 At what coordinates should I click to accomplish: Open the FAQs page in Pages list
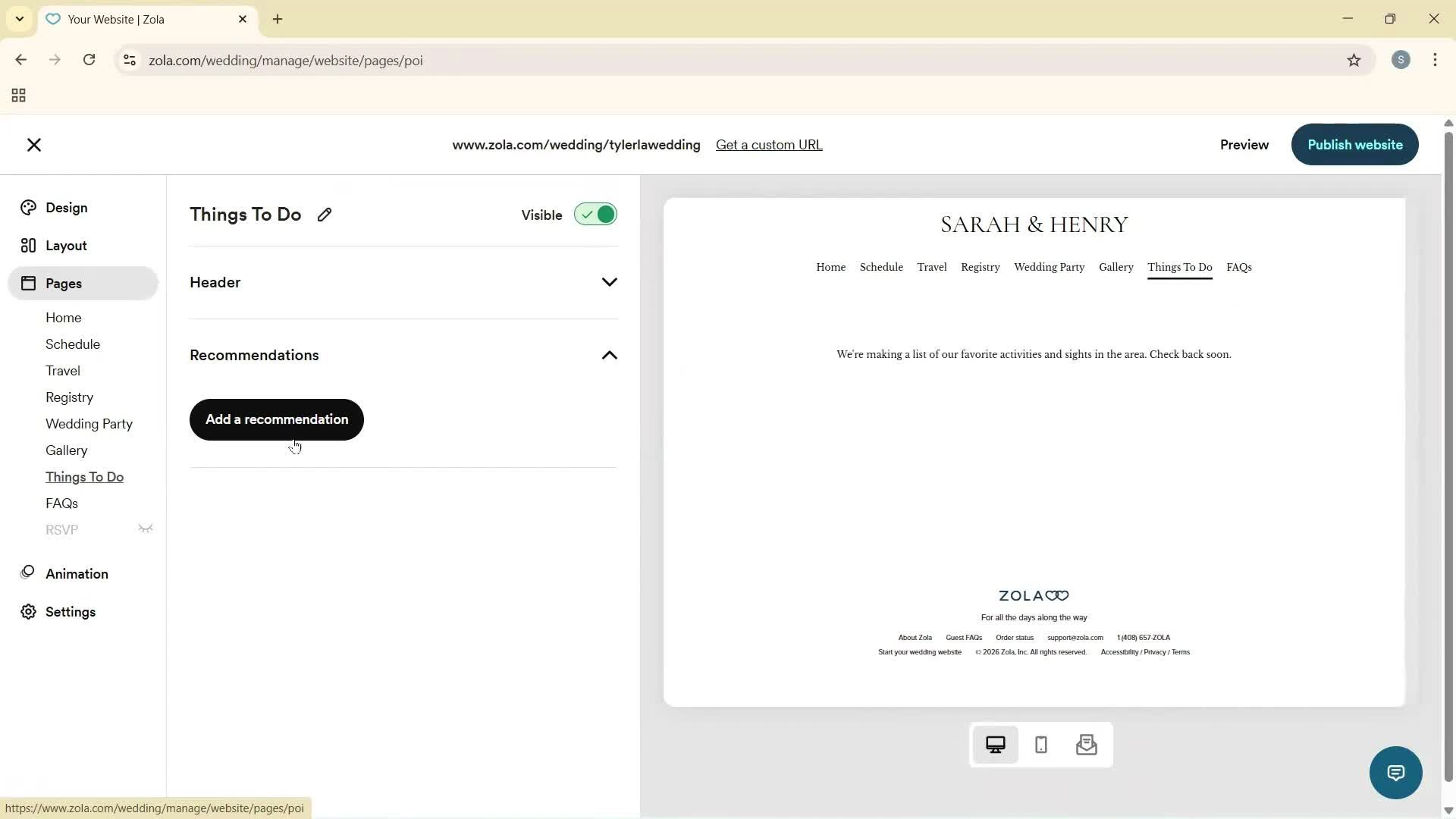pyautogui.click(x=61, y=503)
